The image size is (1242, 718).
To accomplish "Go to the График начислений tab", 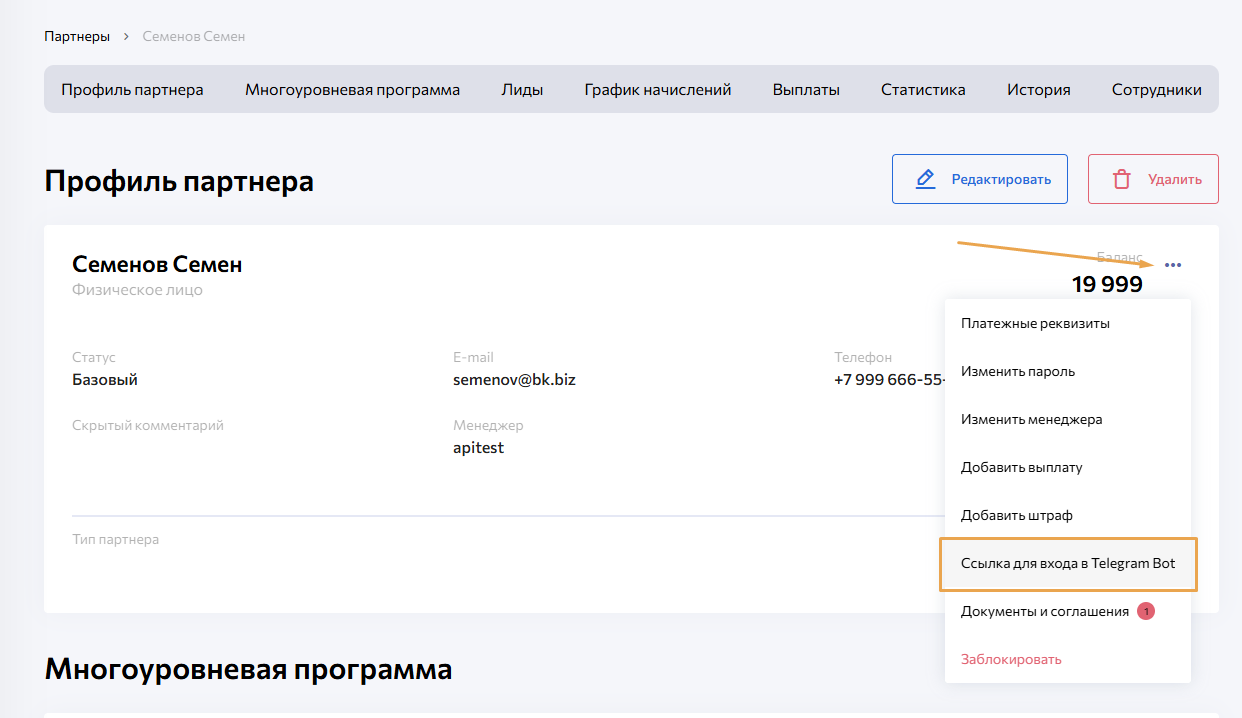I will [x=658, y=89].
